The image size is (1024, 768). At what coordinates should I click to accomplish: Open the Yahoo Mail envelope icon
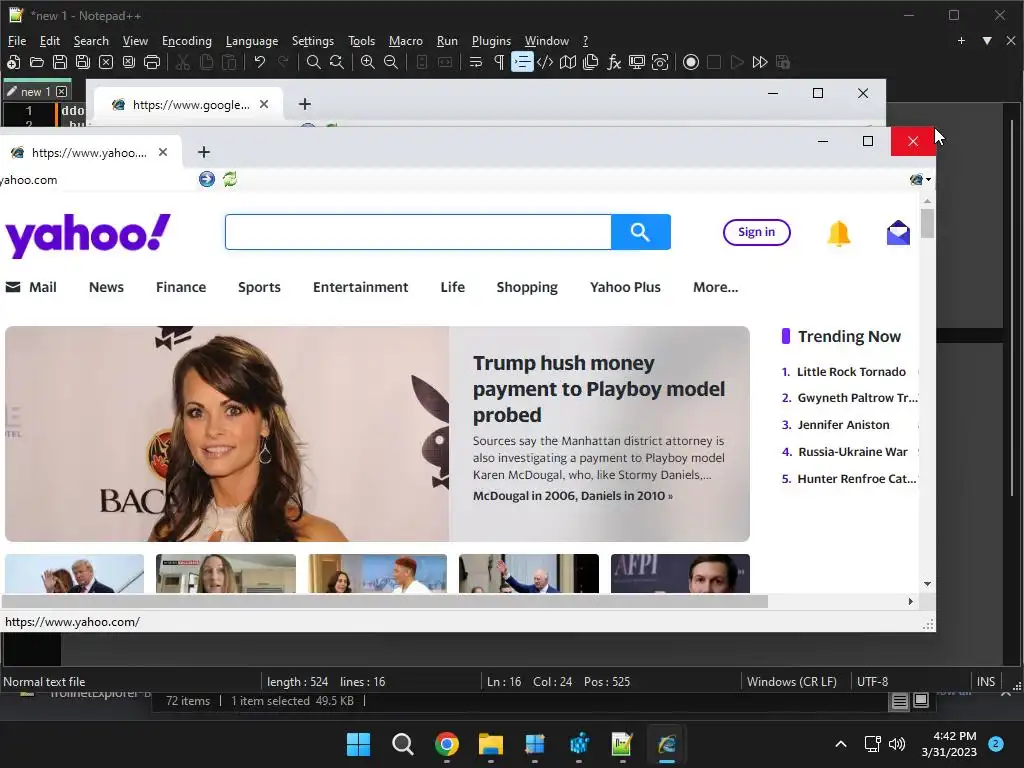[899, 232]
